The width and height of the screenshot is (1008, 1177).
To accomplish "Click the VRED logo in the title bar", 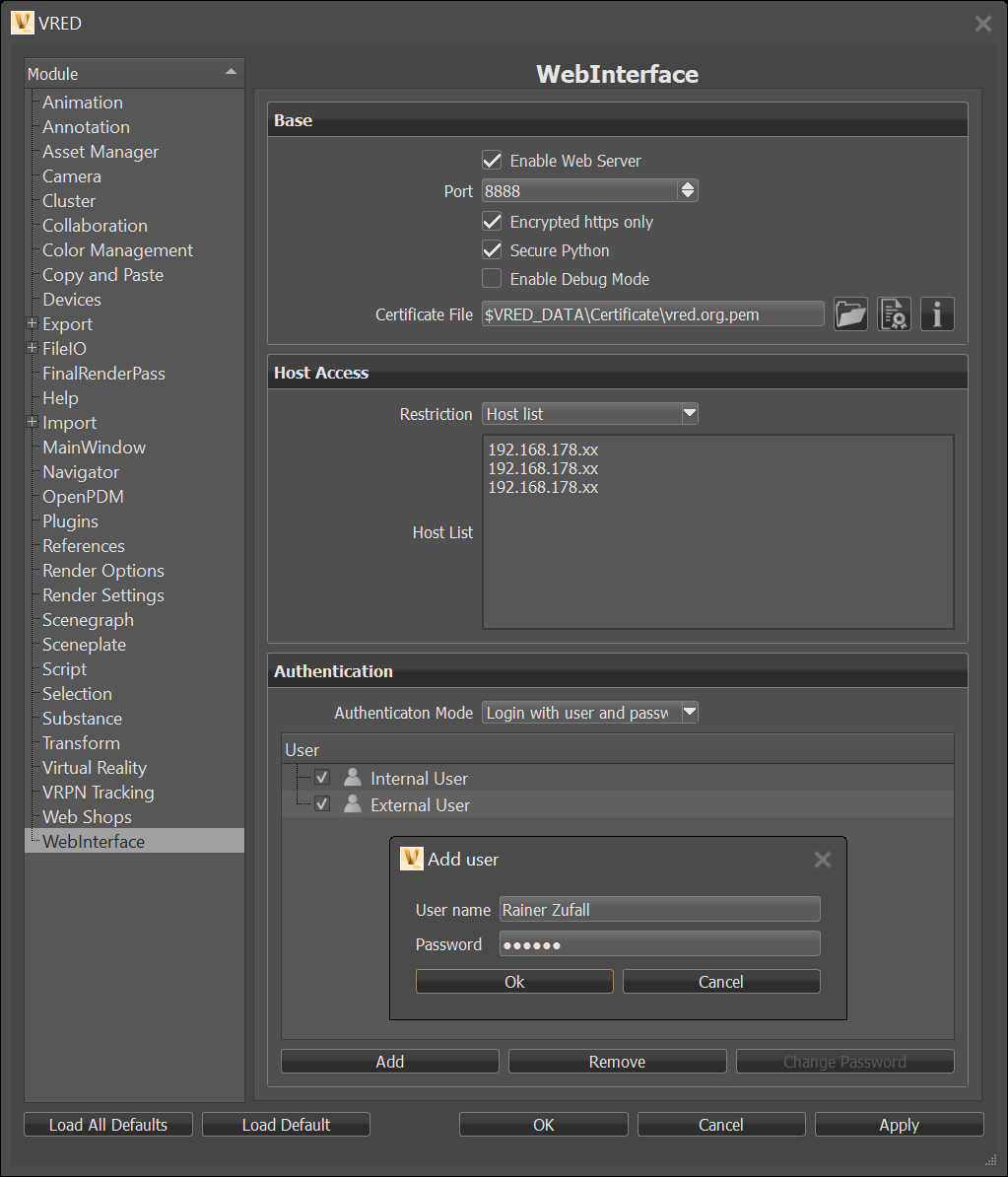I will click(x=22, y=22).
